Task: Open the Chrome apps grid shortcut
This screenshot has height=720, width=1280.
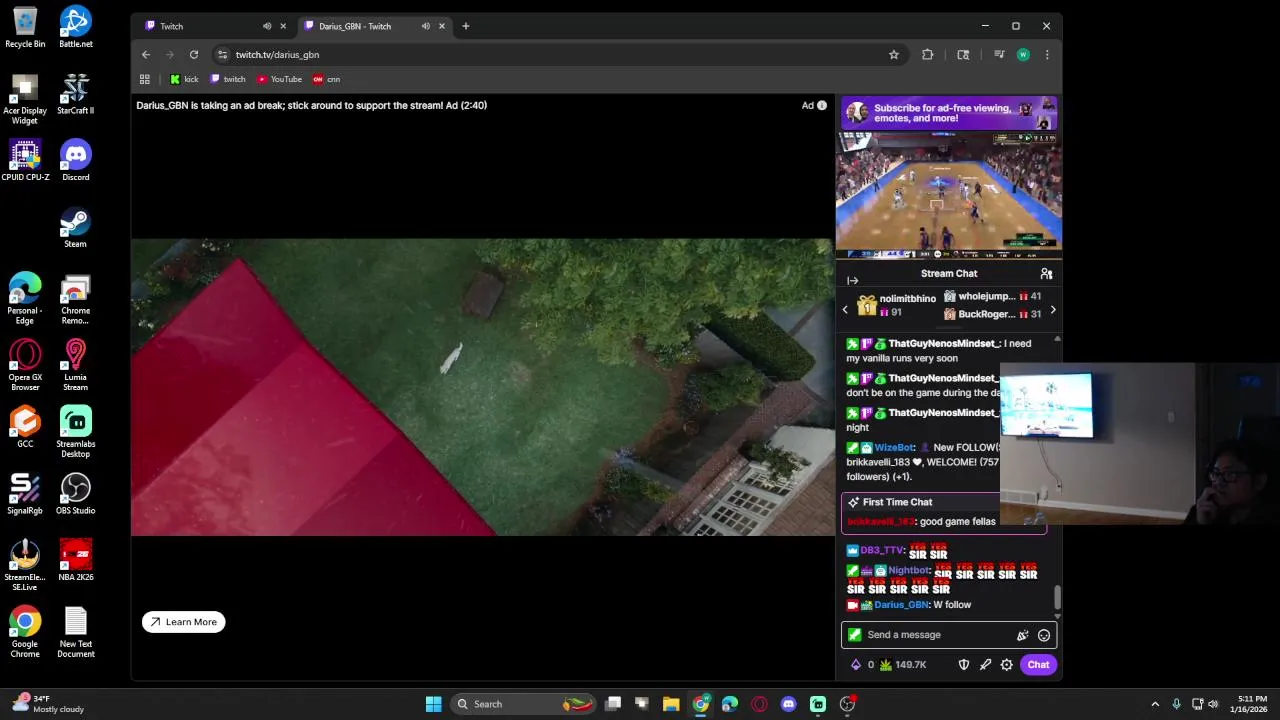Action: point(145,79)
